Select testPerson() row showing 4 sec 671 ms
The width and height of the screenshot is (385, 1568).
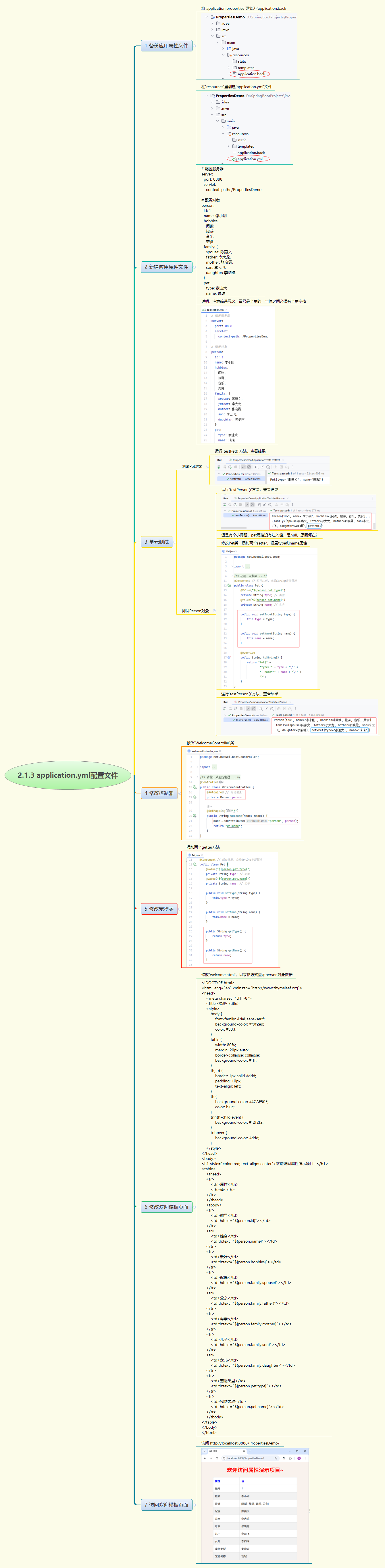245,515
